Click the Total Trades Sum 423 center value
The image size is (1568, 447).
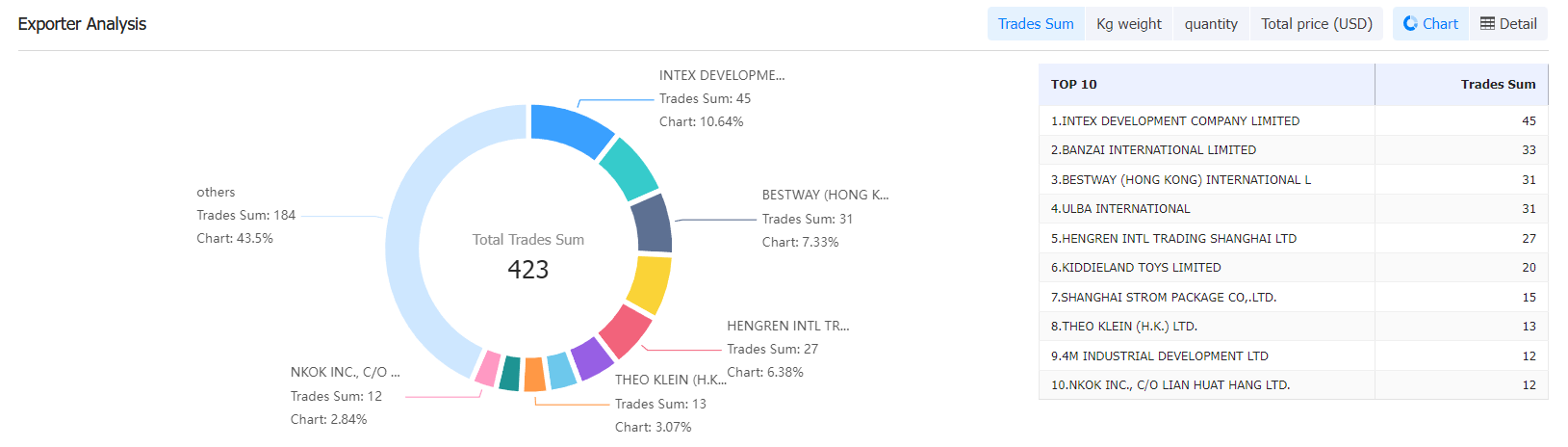point(528,269)
